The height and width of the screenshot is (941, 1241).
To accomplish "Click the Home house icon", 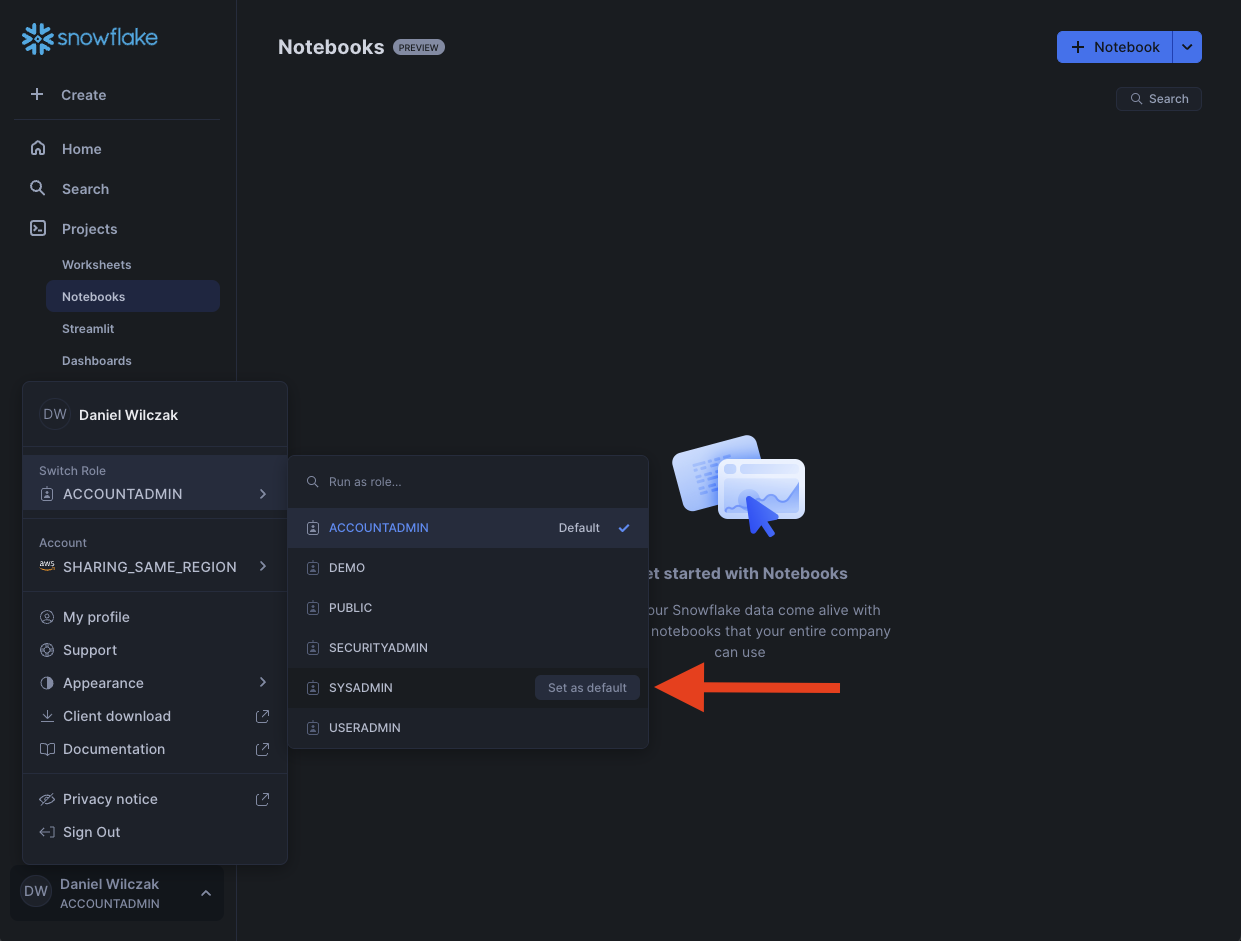I will click(38, 148).
